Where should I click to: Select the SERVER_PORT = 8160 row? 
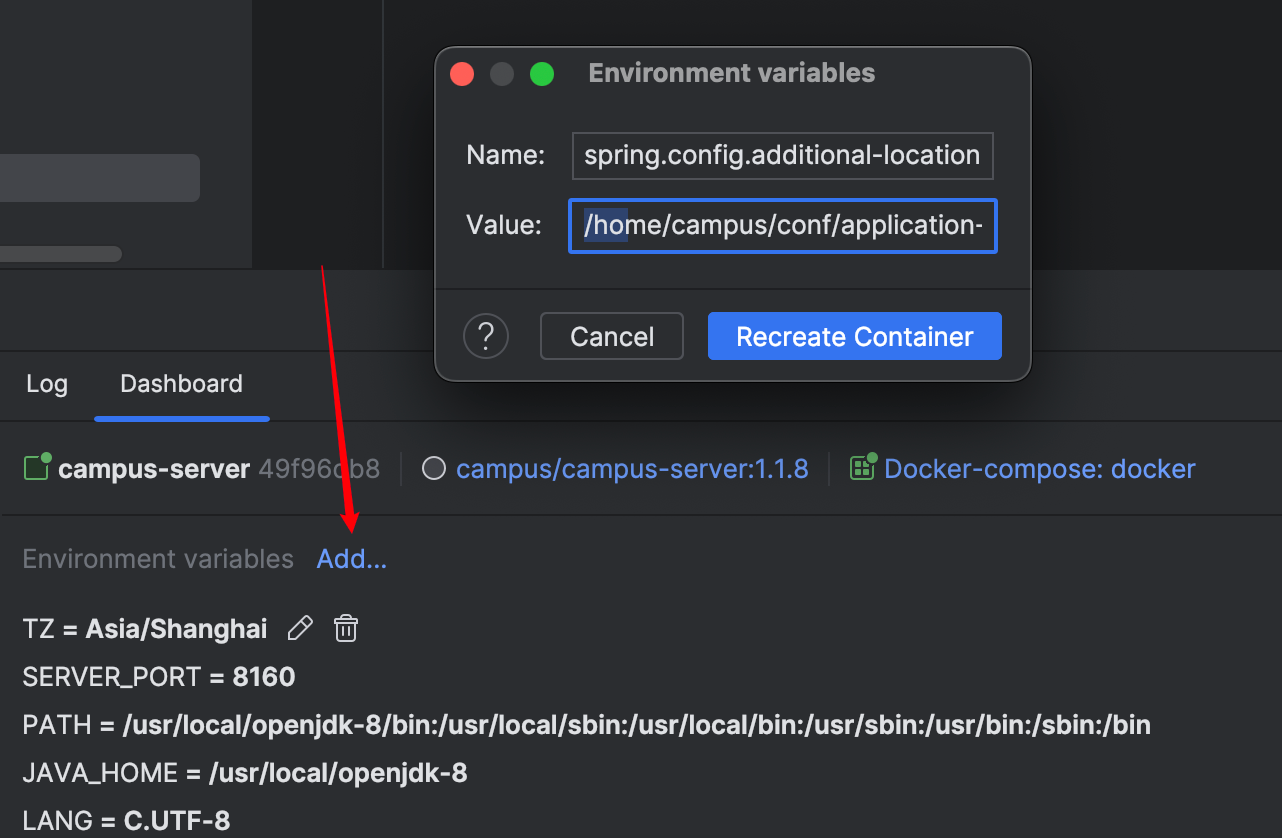point(159,677)
